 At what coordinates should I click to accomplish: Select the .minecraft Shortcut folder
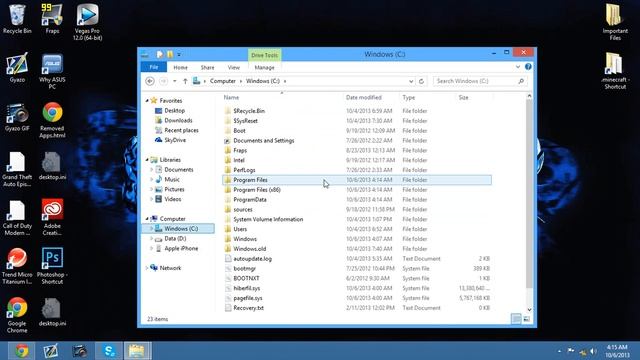[x=615, y=71]
